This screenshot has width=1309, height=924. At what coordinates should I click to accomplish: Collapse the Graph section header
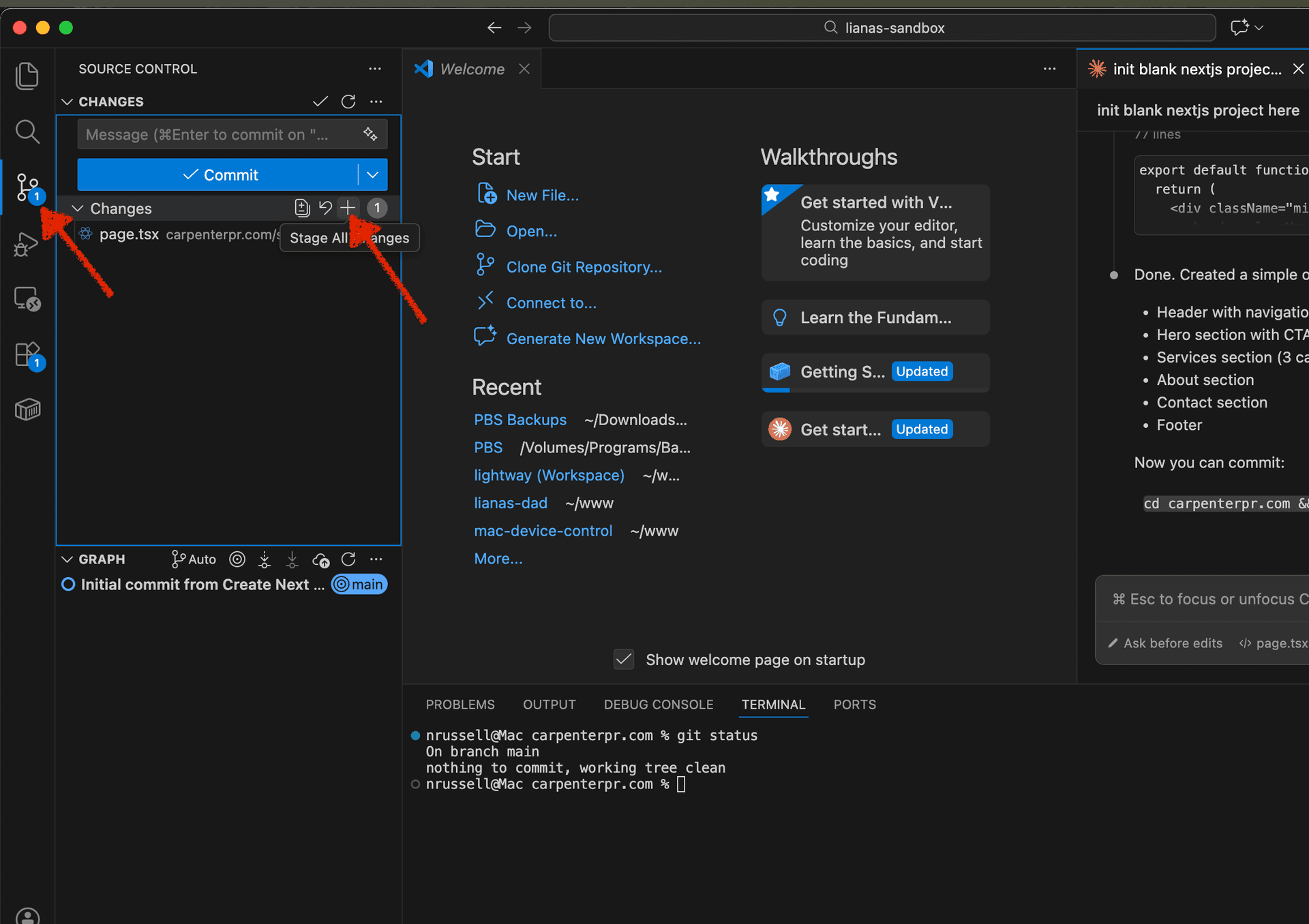coord(67,559)
